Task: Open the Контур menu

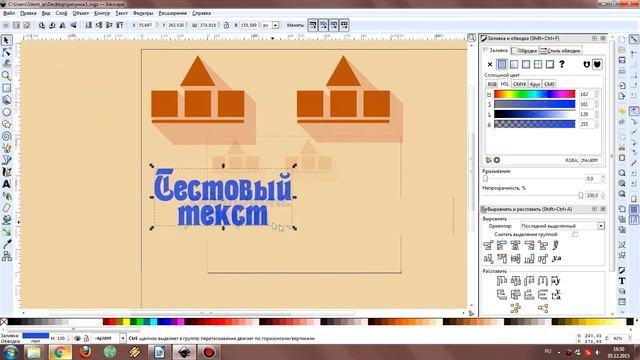Action: (x=102, y=13)
